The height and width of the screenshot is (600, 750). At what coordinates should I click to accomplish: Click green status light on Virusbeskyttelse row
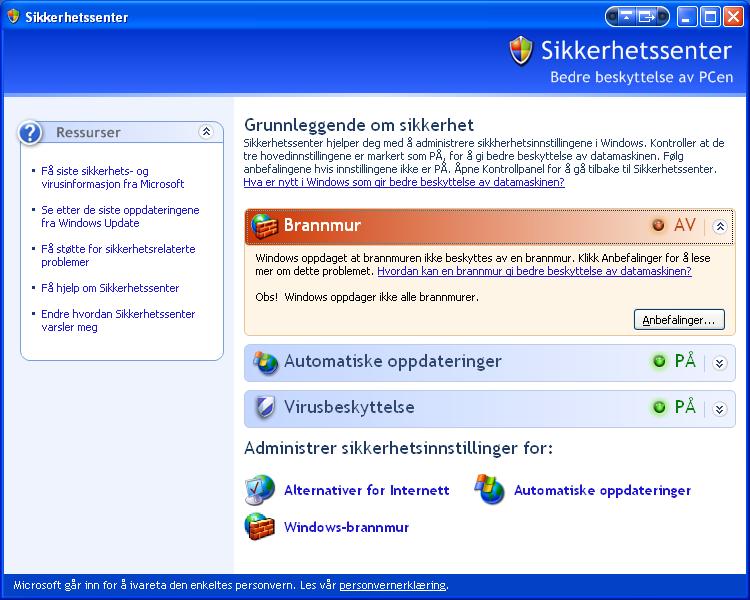tap(659, 407)
